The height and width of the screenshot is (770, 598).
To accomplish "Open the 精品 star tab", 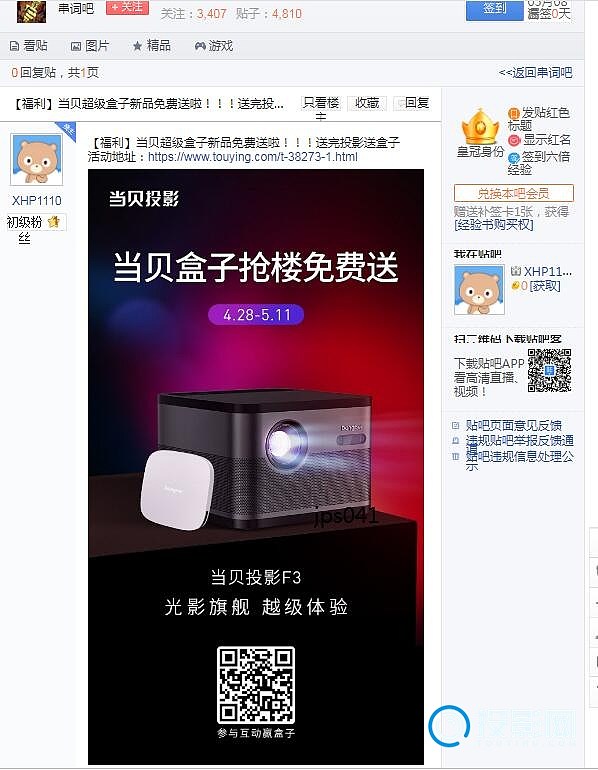I will [152, 46].
